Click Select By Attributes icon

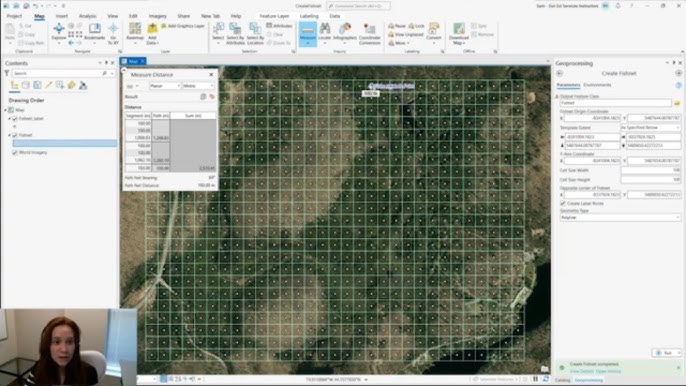point(235,34)
